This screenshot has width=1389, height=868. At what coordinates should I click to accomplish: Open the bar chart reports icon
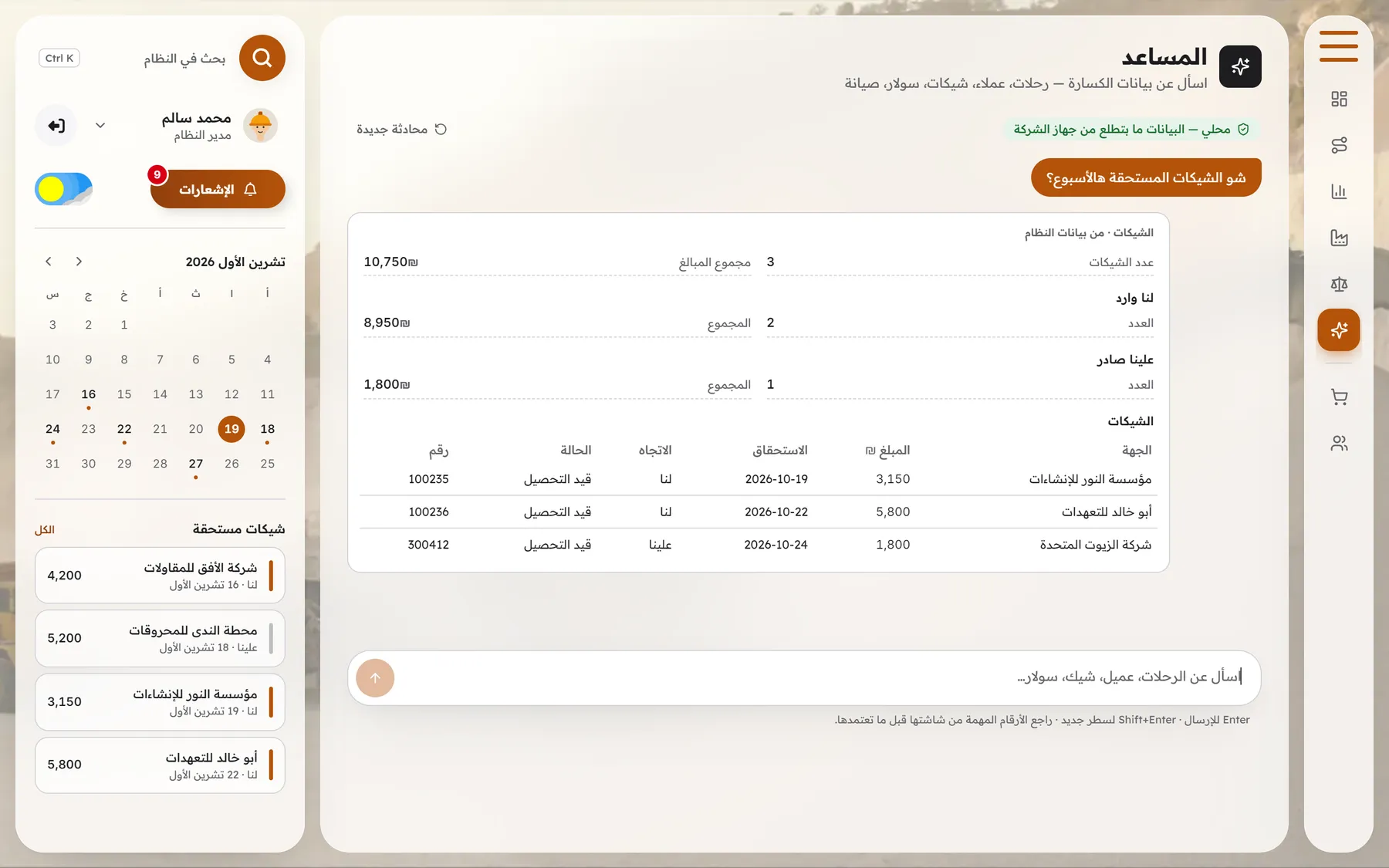point(1339,191)
